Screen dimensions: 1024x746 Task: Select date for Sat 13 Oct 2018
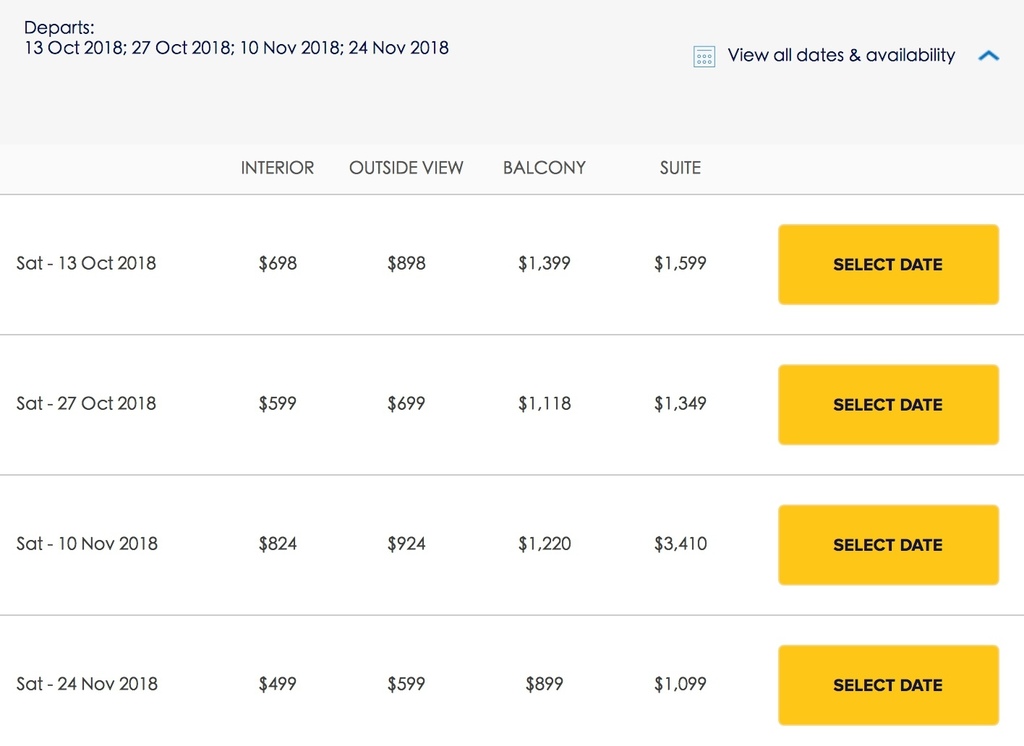coord(888,265)
